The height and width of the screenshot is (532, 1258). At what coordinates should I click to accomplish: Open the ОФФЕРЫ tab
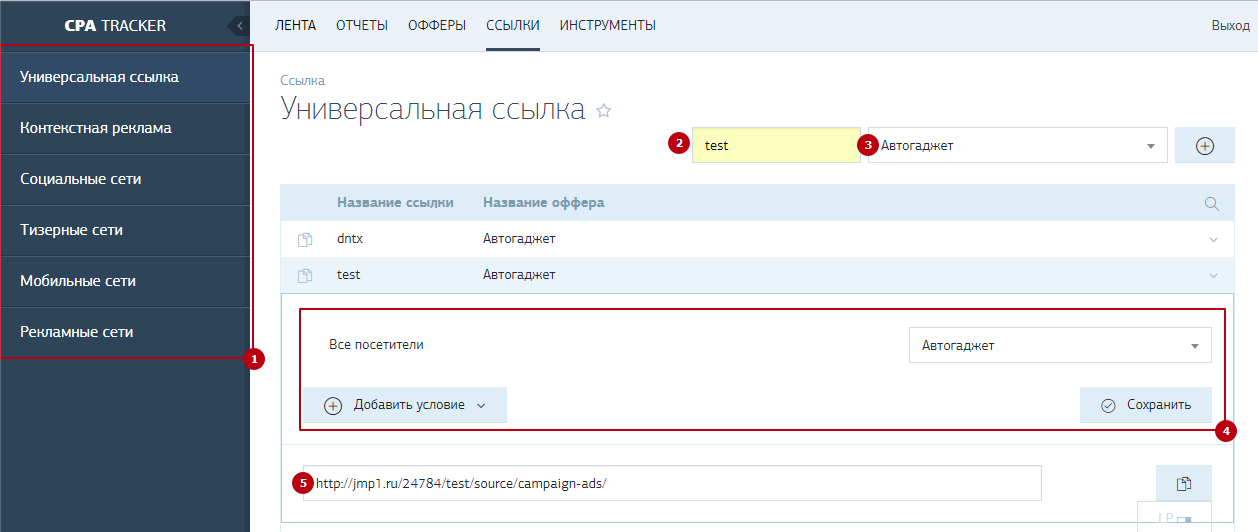point(437,26)
